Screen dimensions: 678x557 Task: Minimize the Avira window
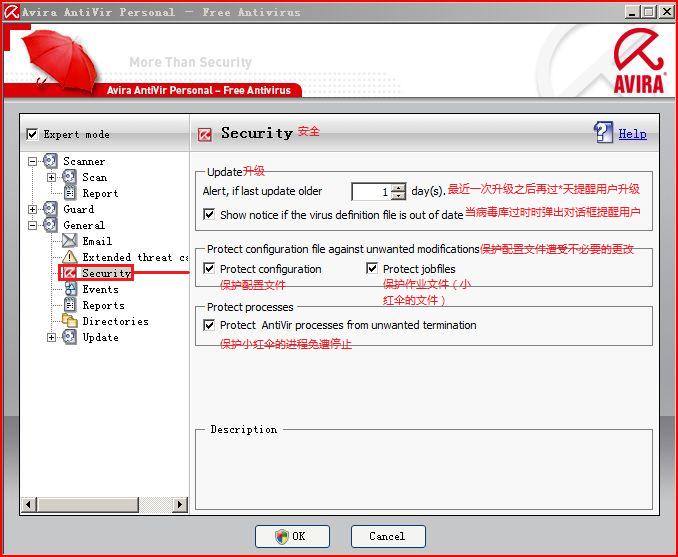[632, 12]
